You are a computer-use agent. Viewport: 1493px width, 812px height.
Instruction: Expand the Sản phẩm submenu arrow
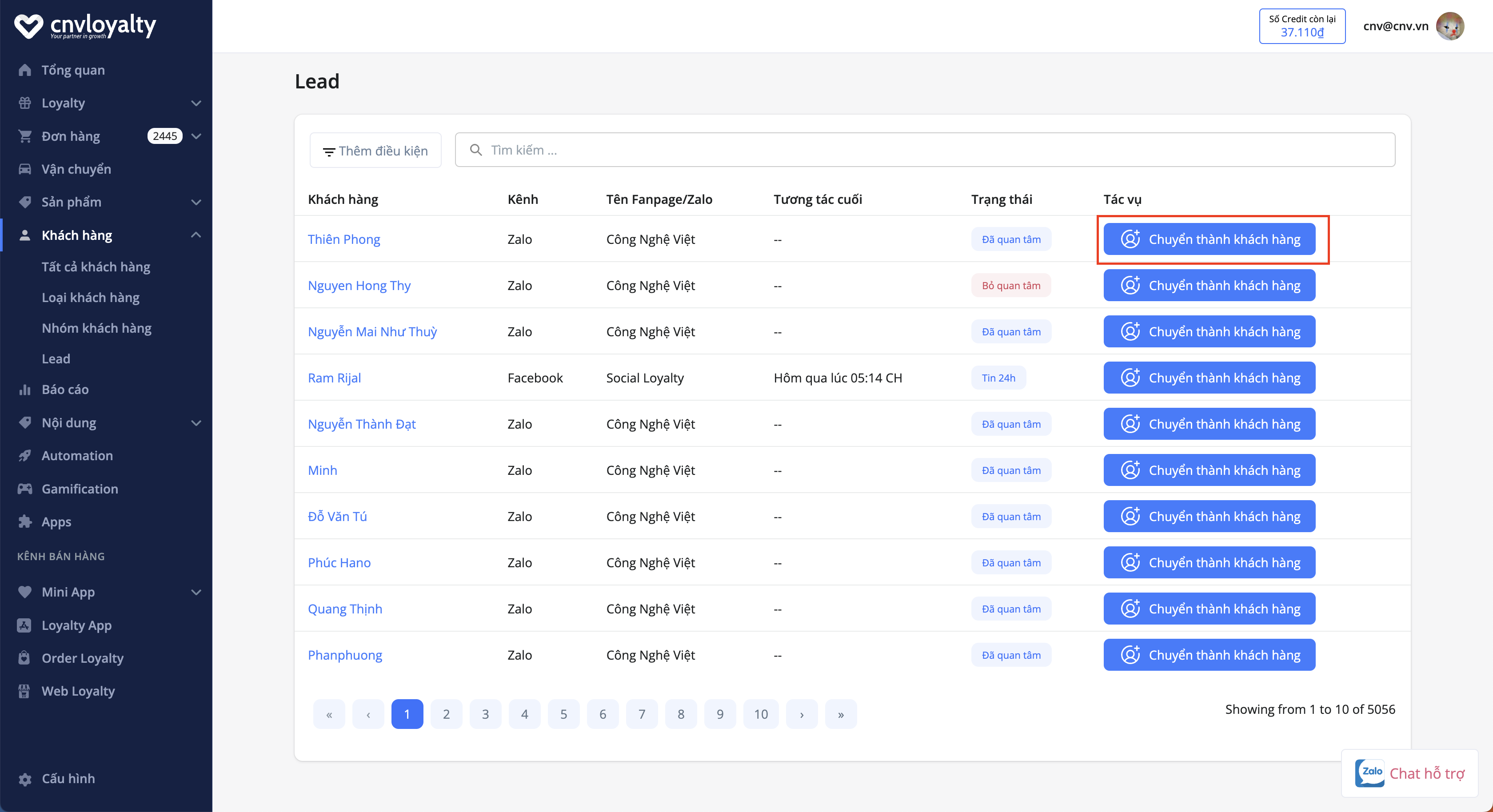click(x=196, y=202)
